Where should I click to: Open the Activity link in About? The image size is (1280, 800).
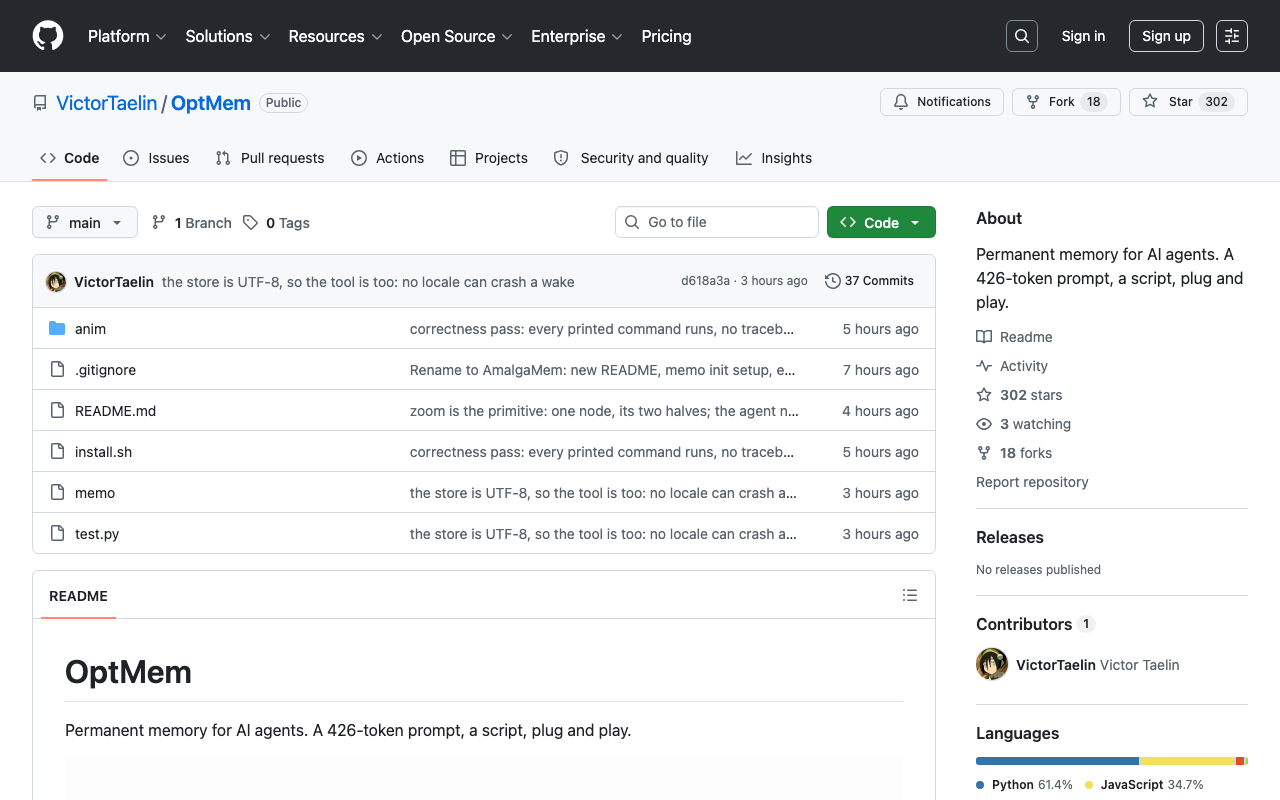tap(1012, 366)
